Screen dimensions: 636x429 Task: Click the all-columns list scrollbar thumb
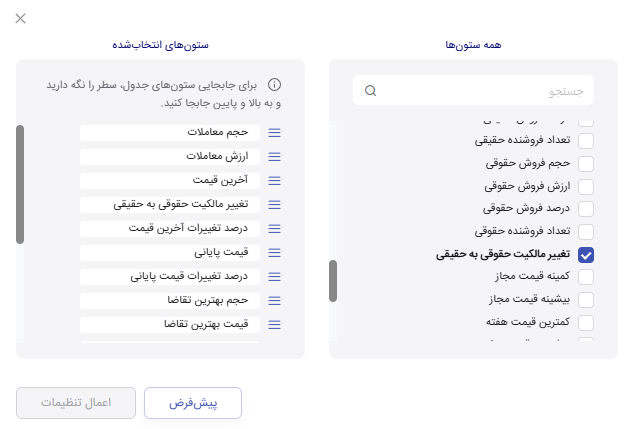click(333, 281)
